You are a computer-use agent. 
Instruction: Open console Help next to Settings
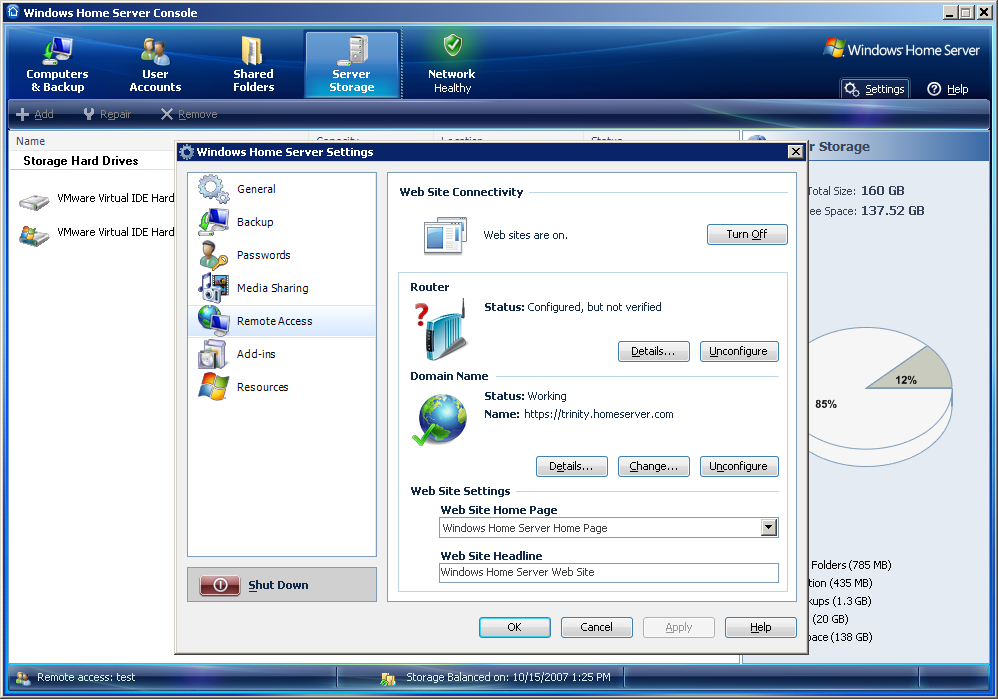[x=948, y=89]
